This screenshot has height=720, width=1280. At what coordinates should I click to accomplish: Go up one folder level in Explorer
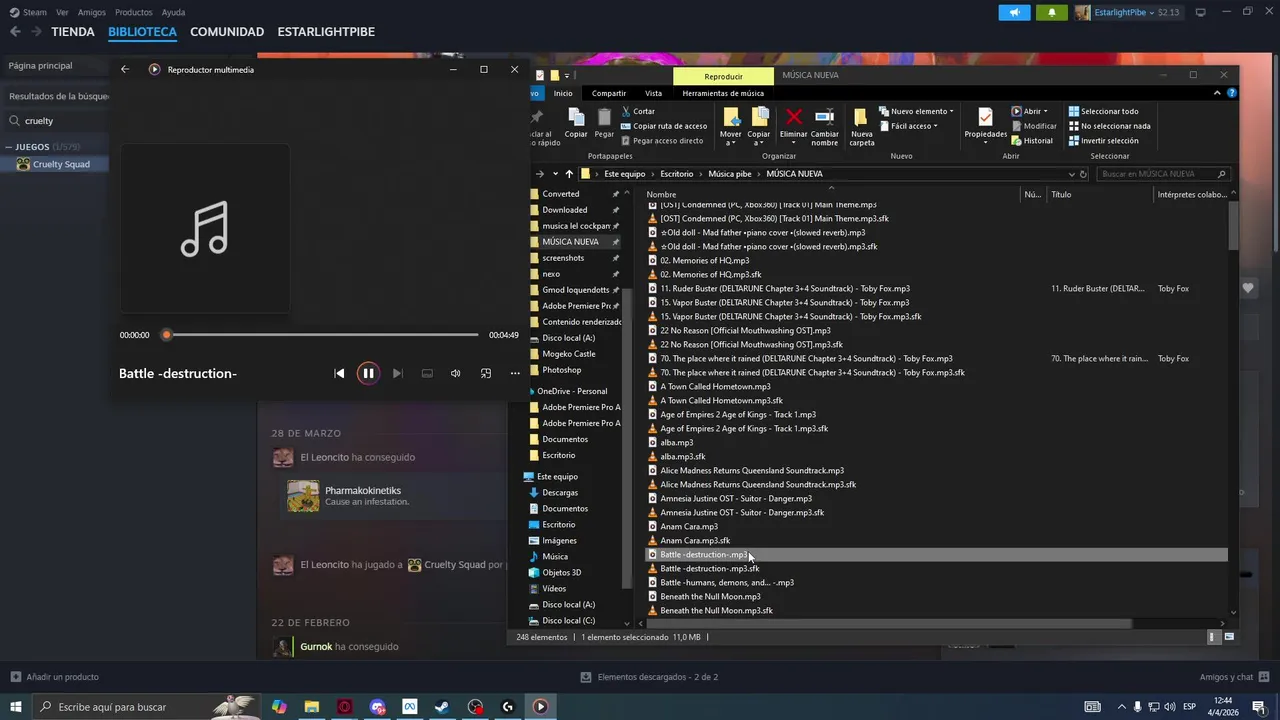[x=570, y=174]
